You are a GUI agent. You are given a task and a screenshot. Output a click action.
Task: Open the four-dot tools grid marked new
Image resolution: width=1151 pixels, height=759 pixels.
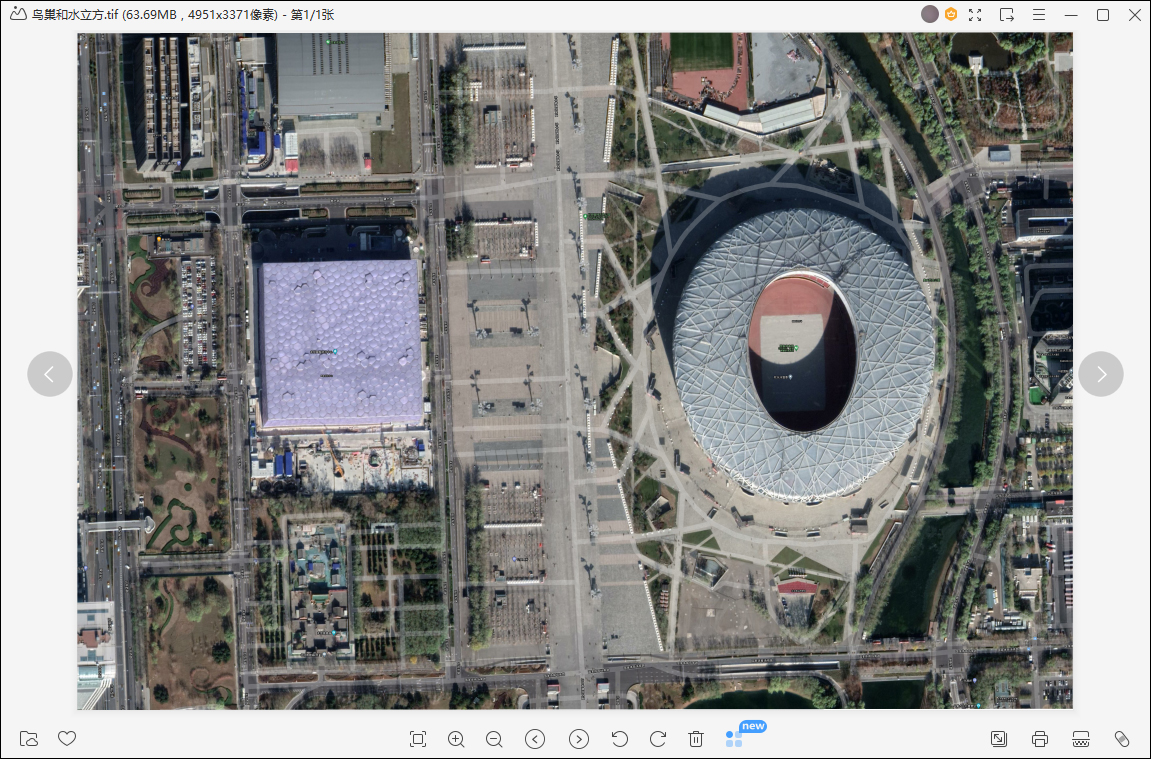click(734, 739)
